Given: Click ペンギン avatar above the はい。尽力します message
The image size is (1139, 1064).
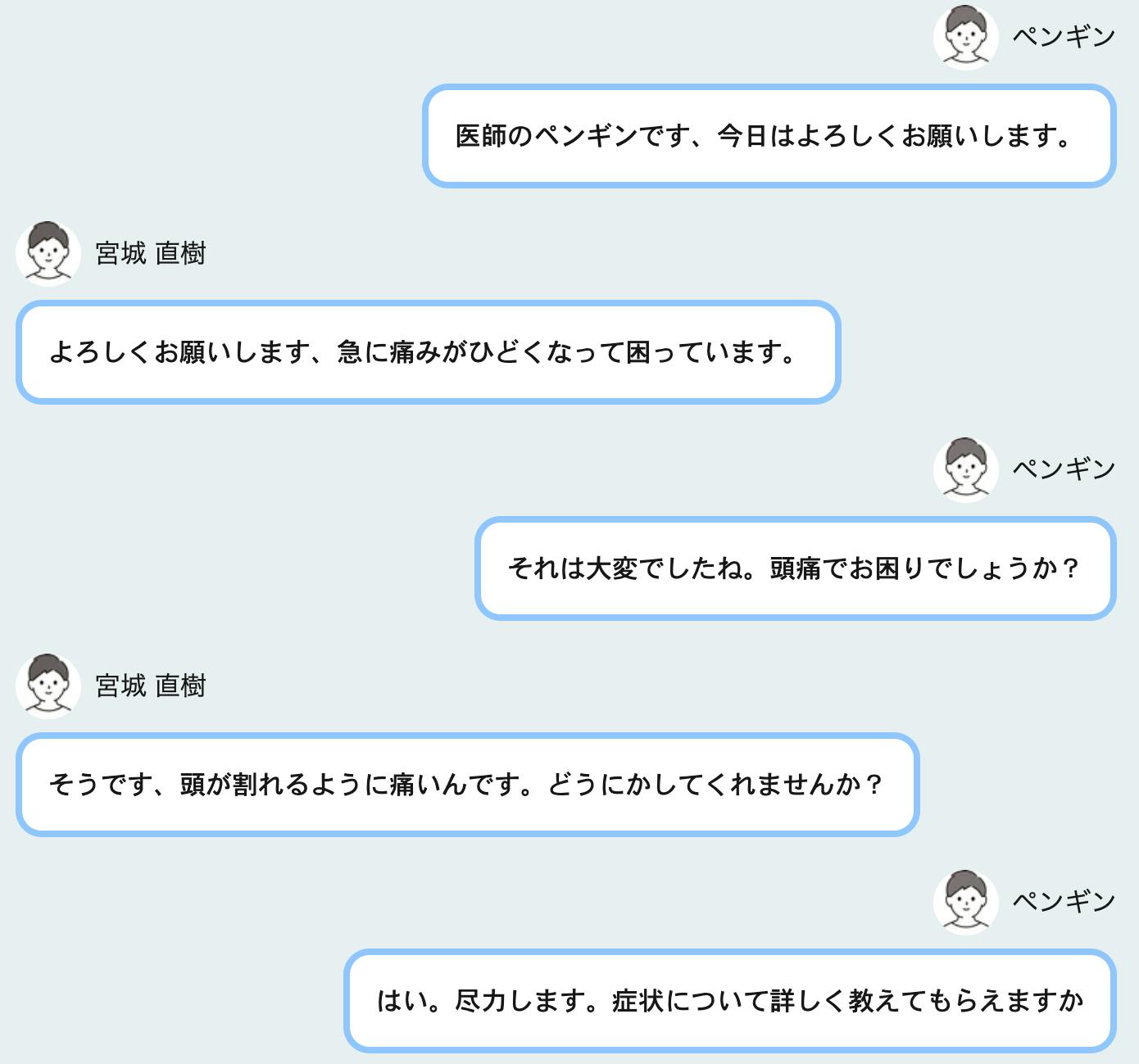Looking at the screenshot, I should coord(966,902).
